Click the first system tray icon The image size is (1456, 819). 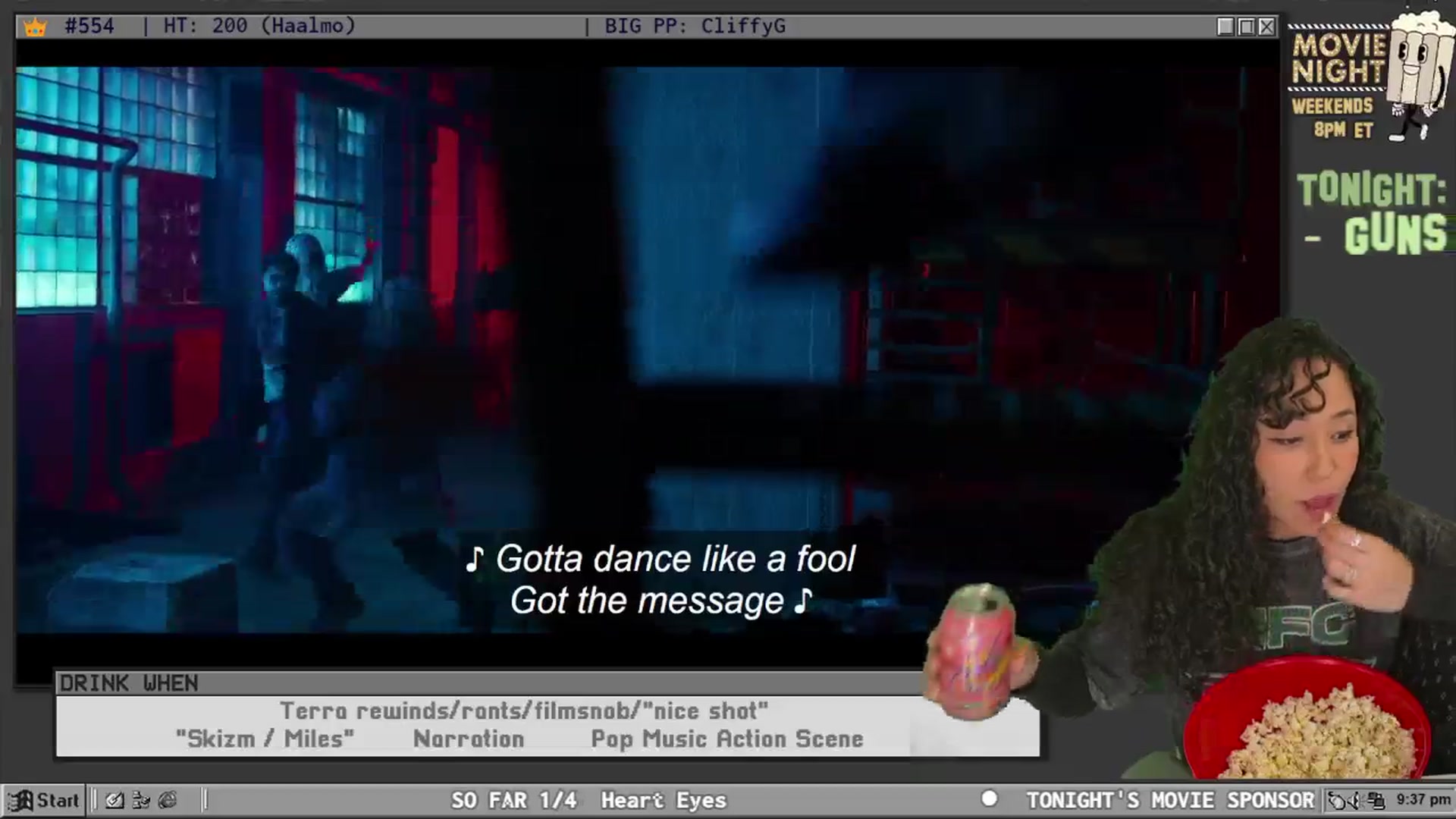[x=1338, y=800]
